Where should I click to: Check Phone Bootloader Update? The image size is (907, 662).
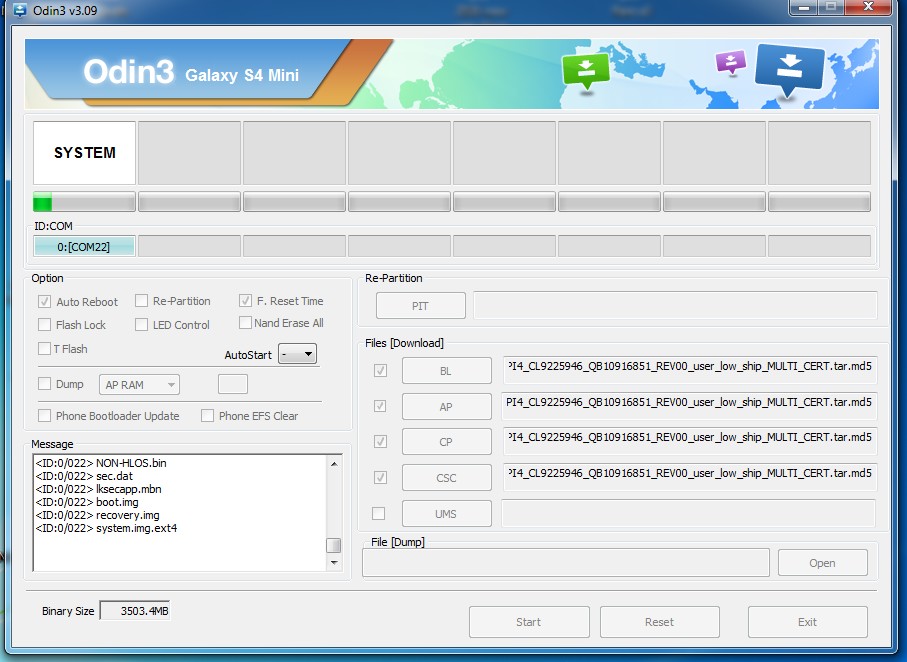coord(44,415)
